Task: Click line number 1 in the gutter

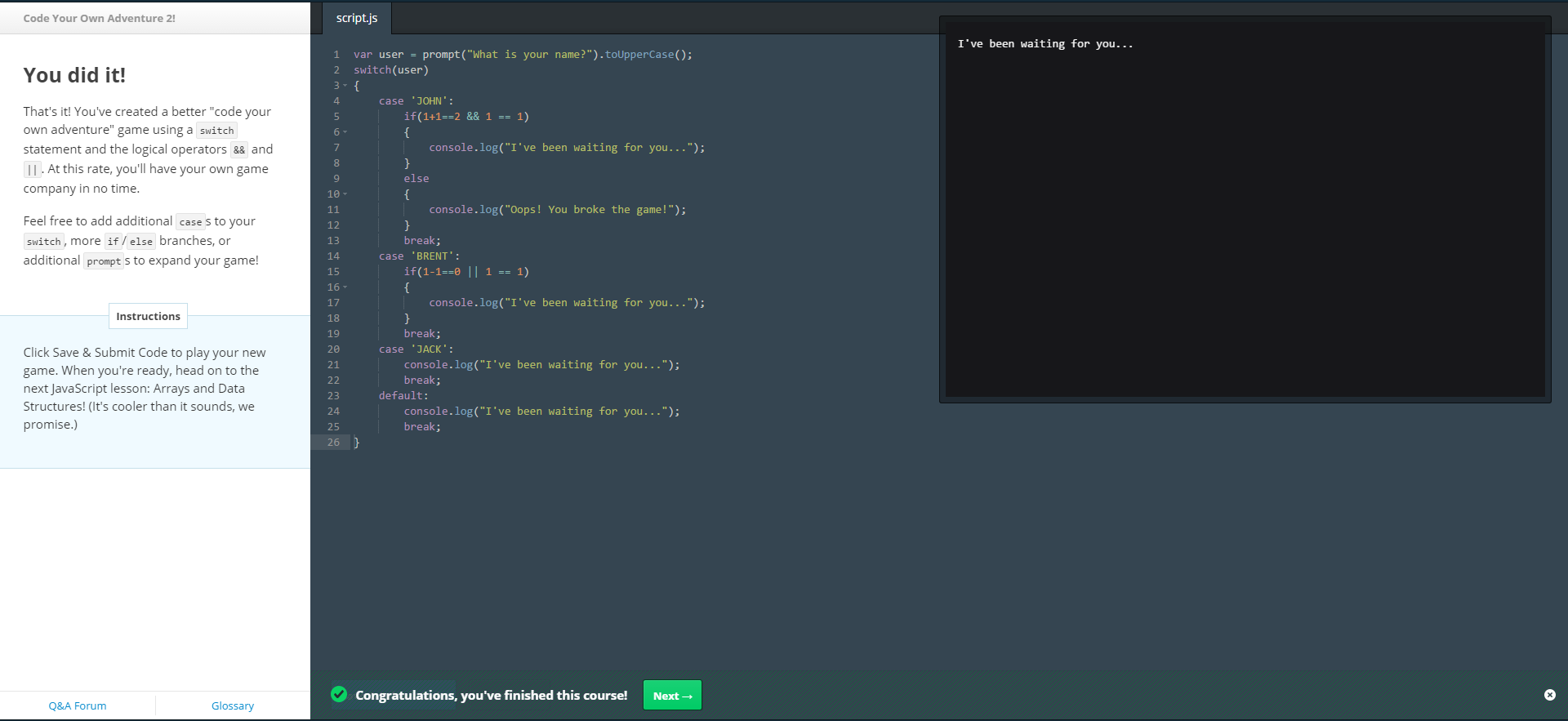Action: pyautogui.click(x=336, y=55)
